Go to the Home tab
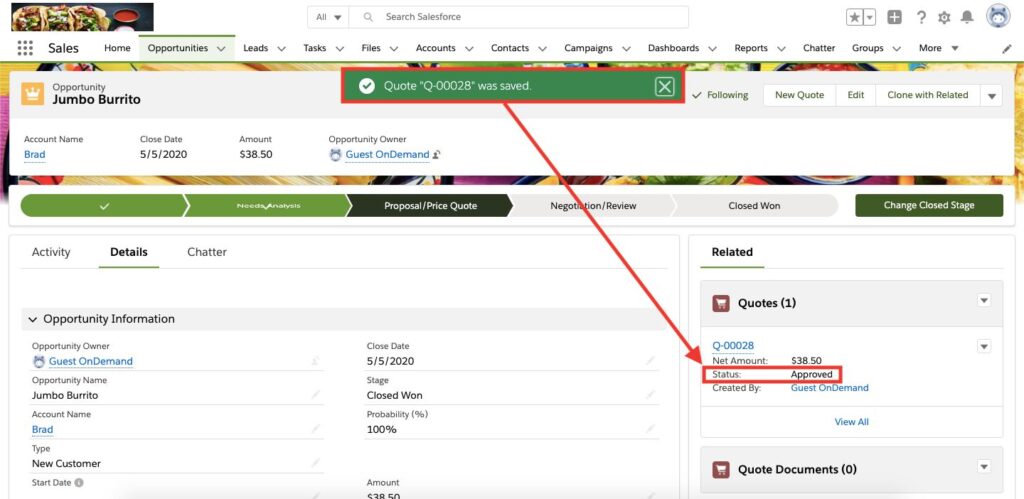Image resolution: width=1024 pixels, height=499 pixels. click(118, 48)
